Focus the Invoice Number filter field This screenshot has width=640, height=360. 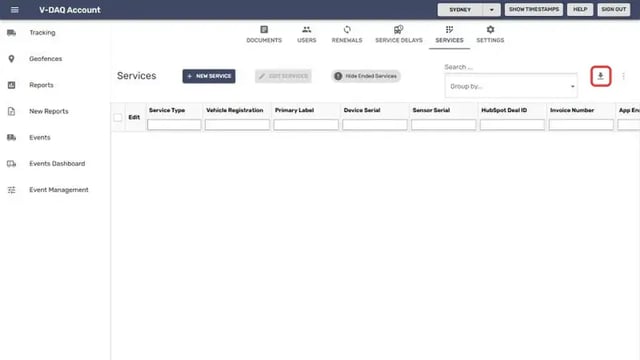(x=581, y=124)
